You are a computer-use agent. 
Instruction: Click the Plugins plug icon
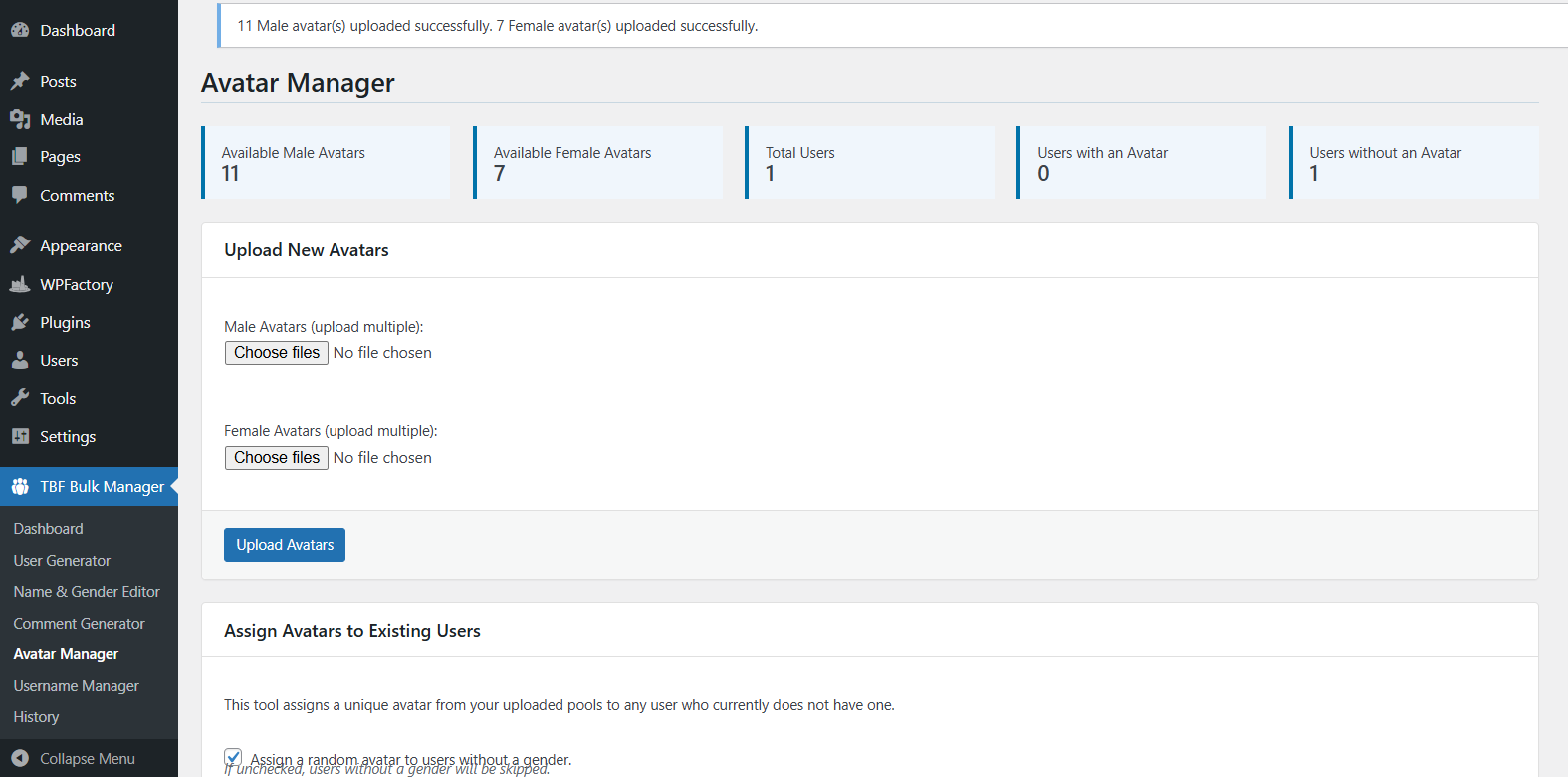(x=20, y=322)
